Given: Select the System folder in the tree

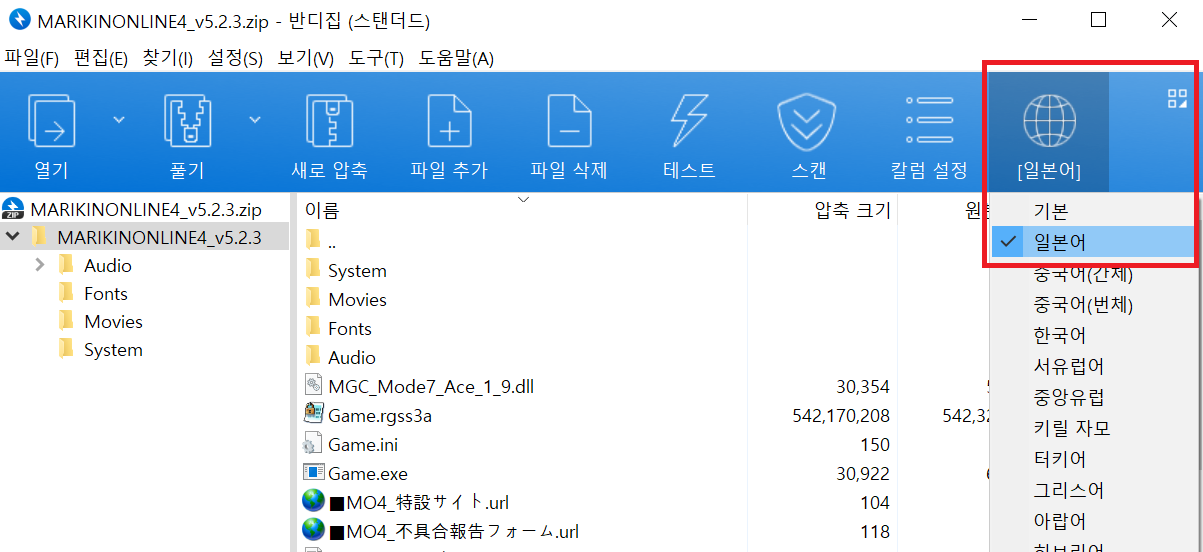Looking at the screenshot, I should 113,349.
